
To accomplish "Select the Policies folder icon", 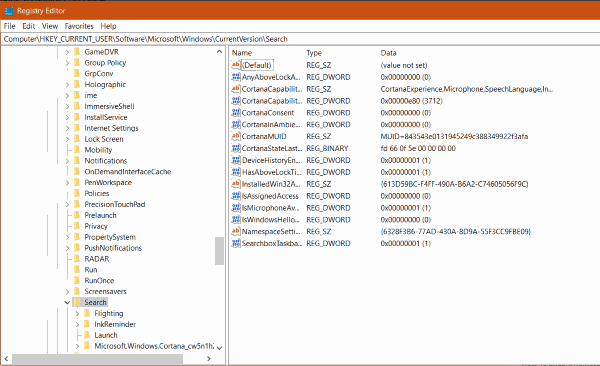I will 77,193.
